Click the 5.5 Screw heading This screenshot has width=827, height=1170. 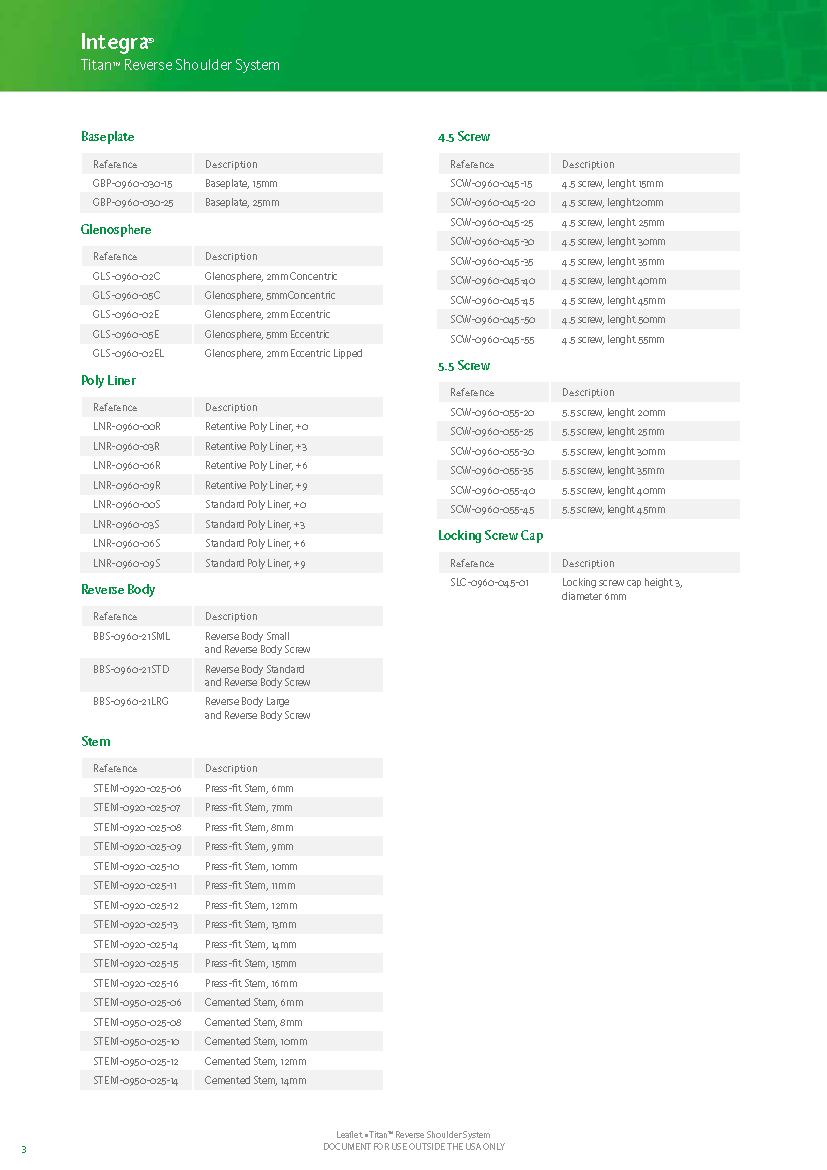click(464, 366)
